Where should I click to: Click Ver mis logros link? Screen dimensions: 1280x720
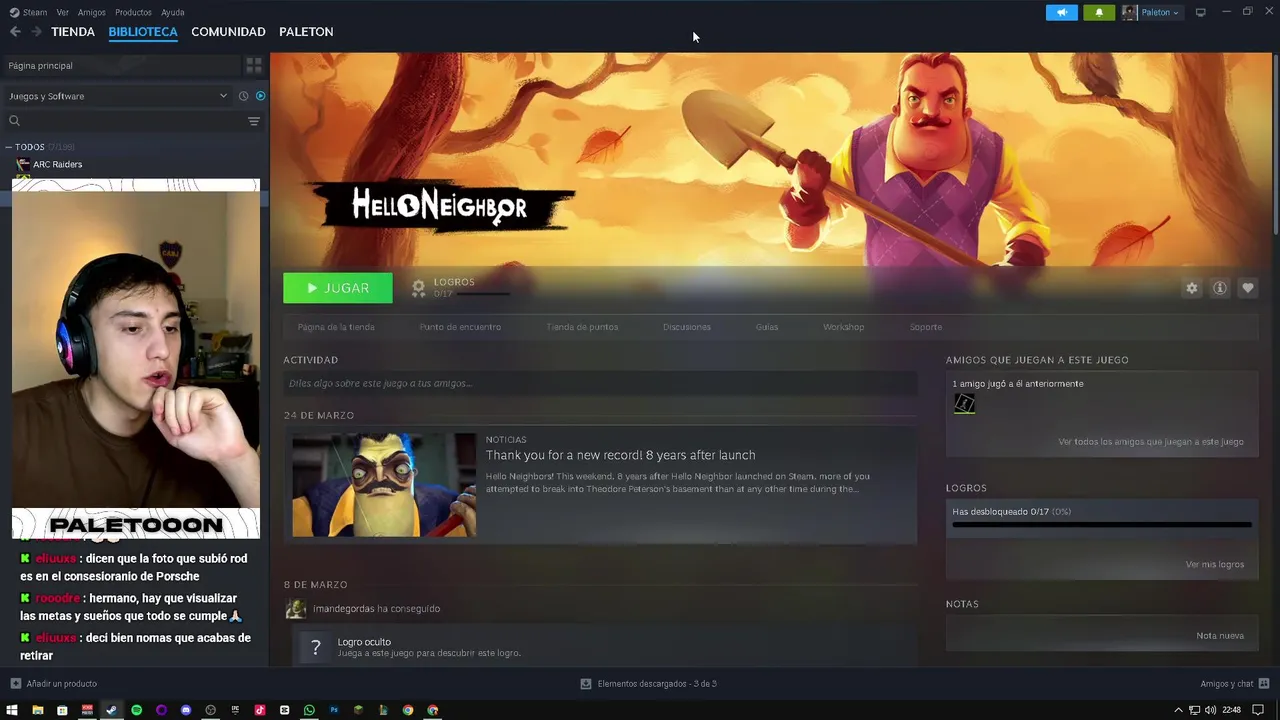coord(1215,564)
